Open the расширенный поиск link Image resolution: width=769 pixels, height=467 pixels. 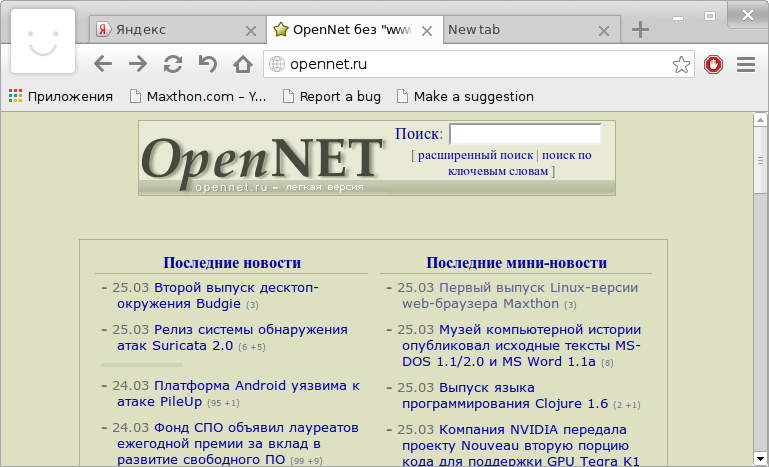(x=475, y=155)
